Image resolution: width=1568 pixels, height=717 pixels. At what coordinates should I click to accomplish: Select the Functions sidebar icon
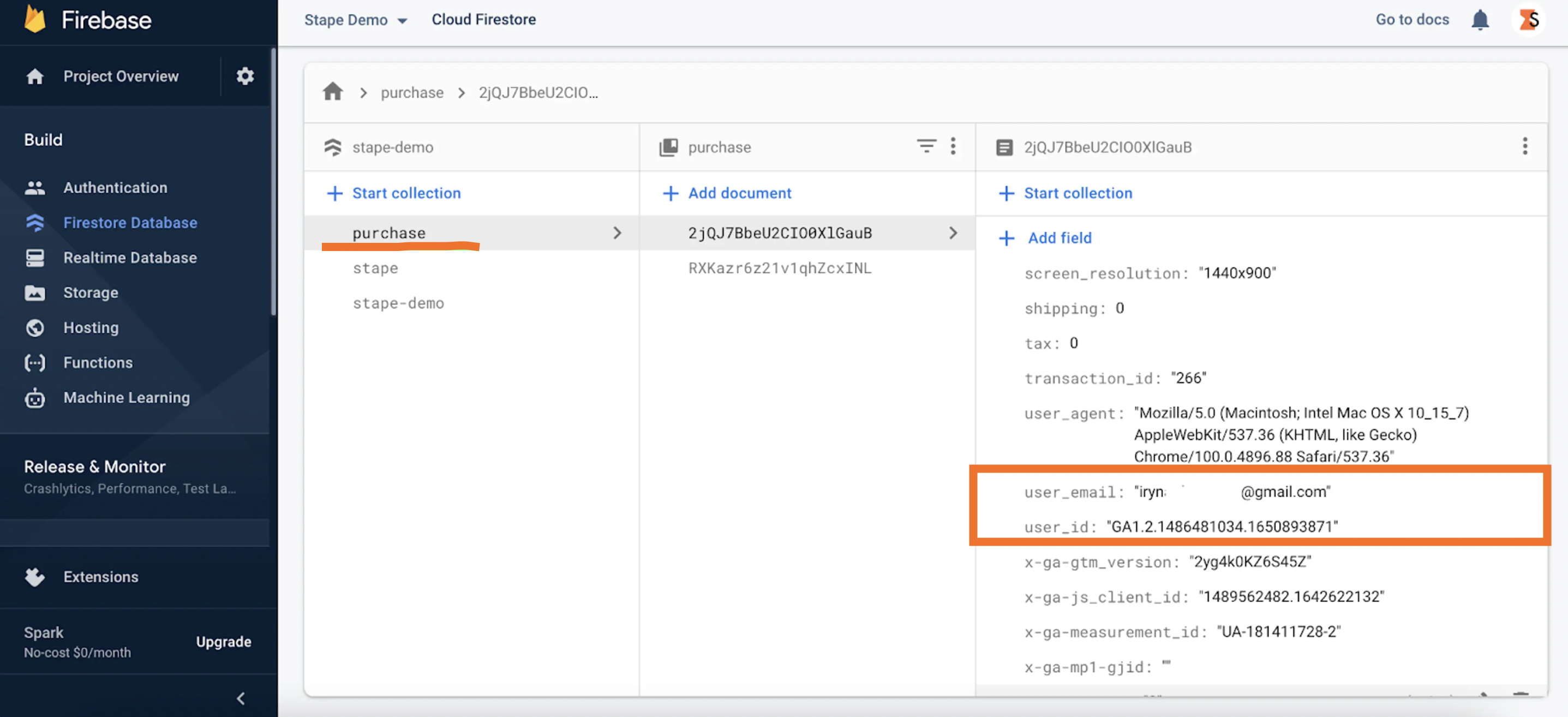pyautogui.click(x=35, y=361)
